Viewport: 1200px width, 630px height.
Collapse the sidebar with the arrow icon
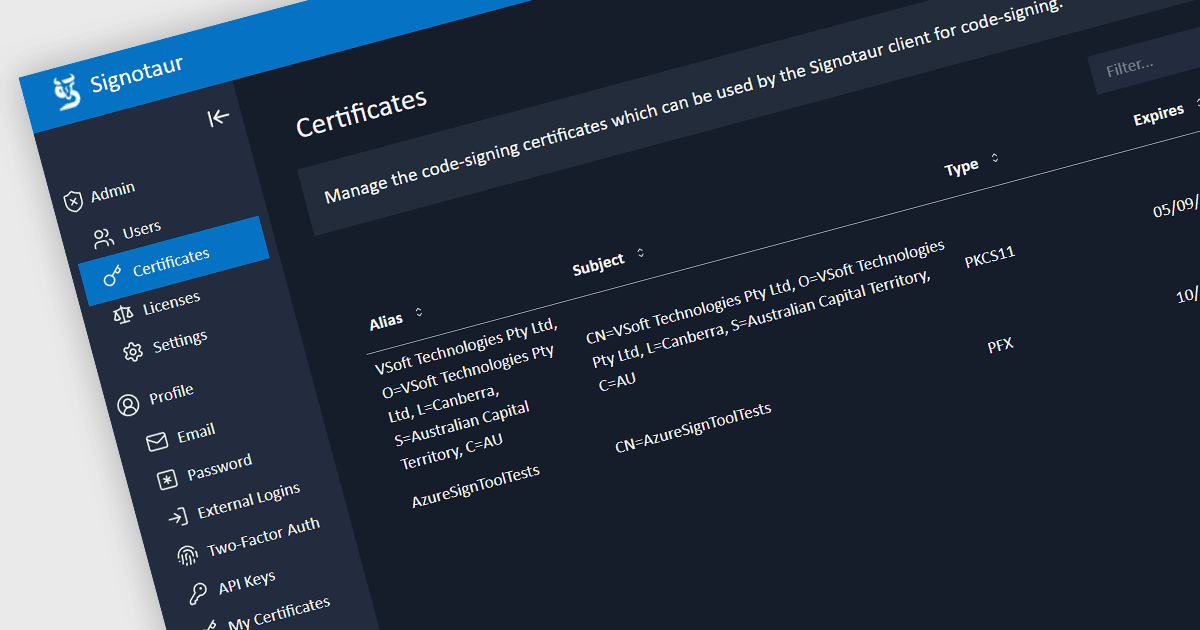point(218,118)
